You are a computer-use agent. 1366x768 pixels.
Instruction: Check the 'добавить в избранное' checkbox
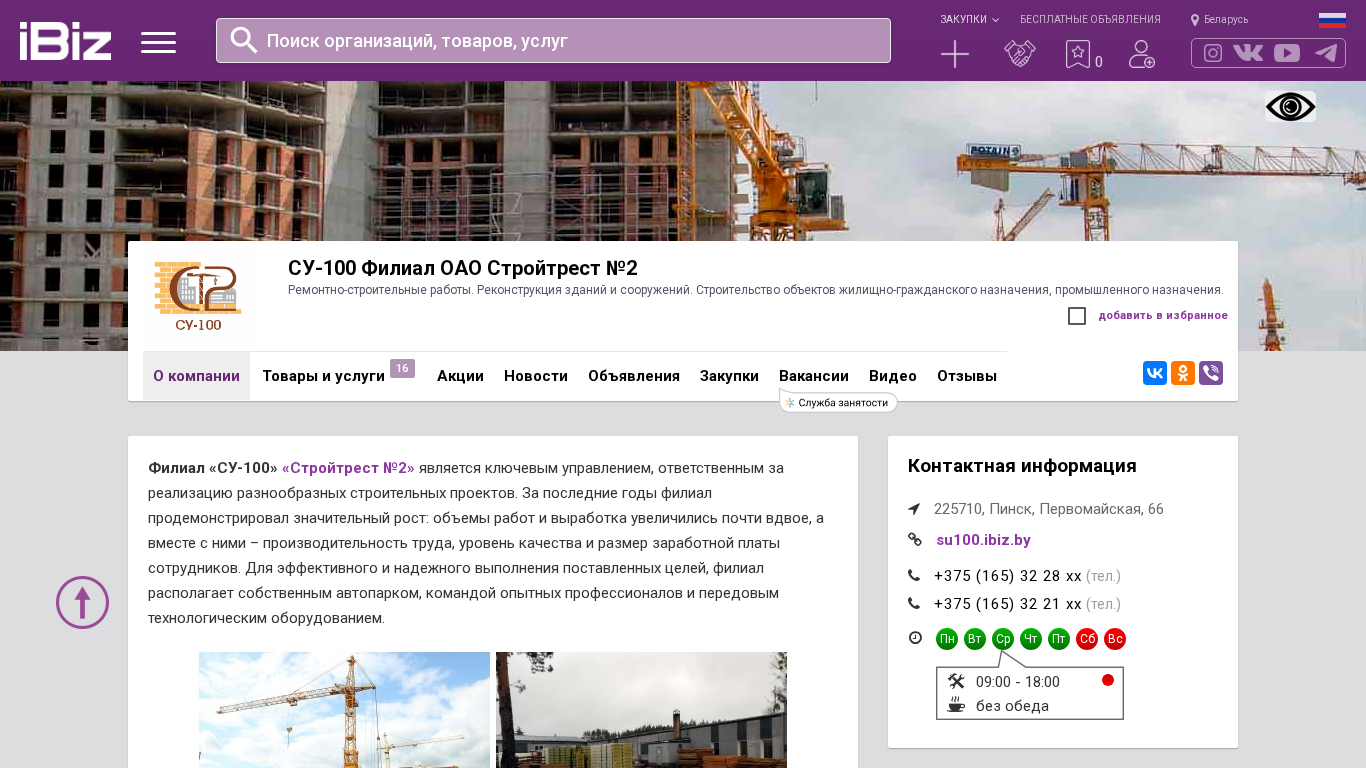tap(1077, 316)
